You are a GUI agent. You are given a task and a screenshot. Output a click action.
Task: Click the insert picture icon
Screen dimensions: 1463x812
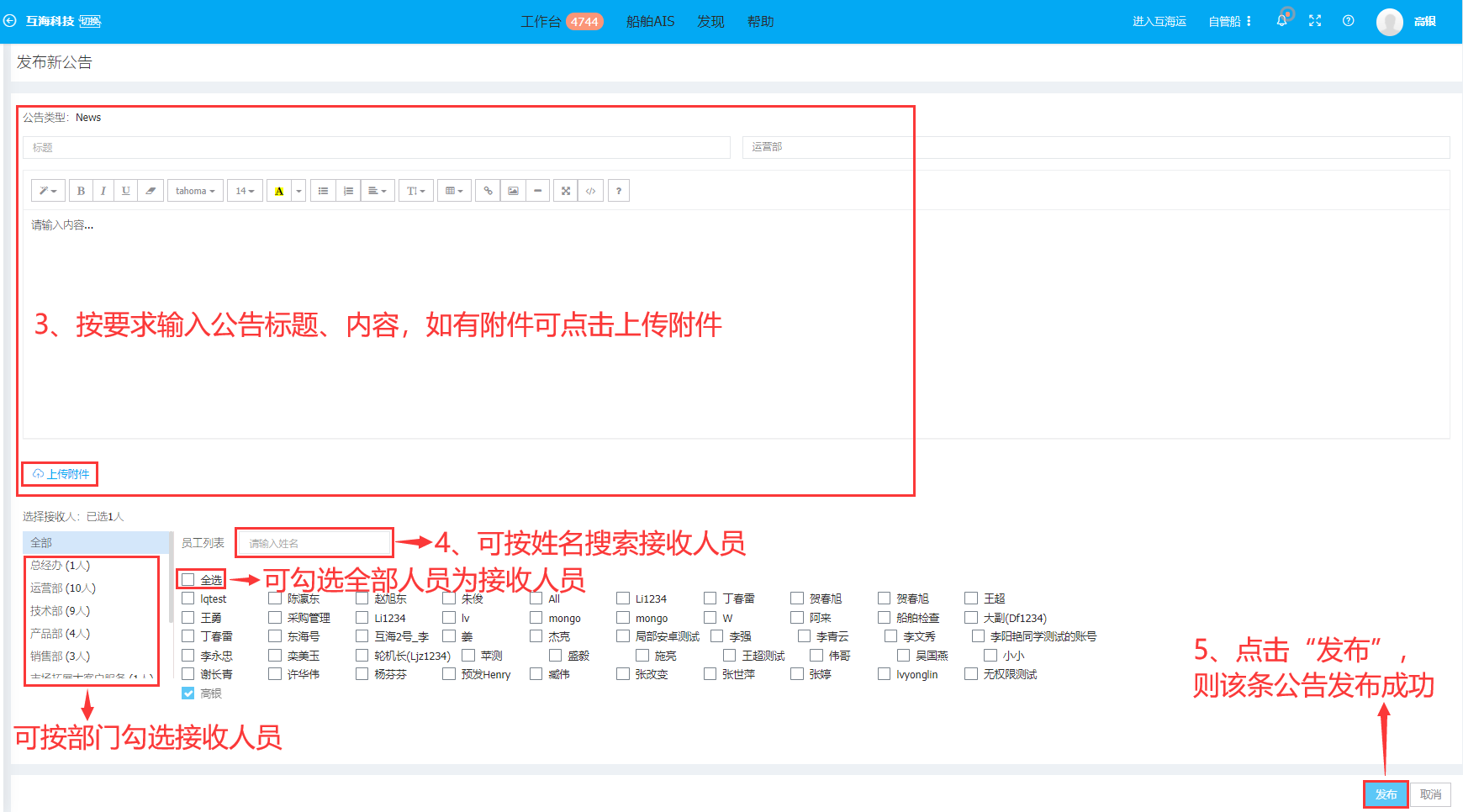coord(513,191)
